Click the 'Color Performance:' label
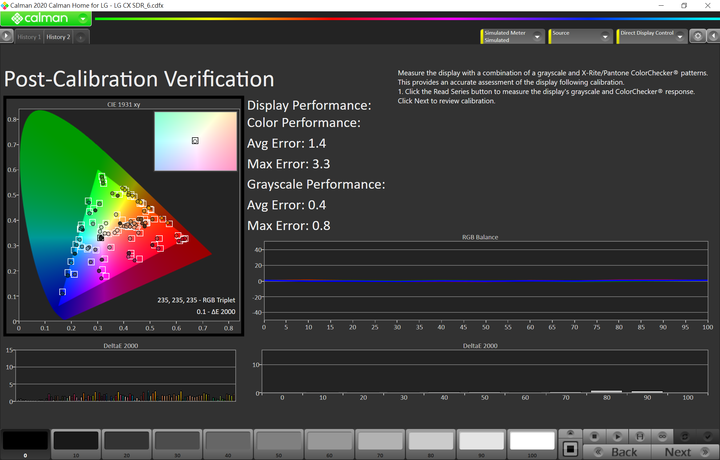This screenshot has width=720, height=460. click(304, 123)
